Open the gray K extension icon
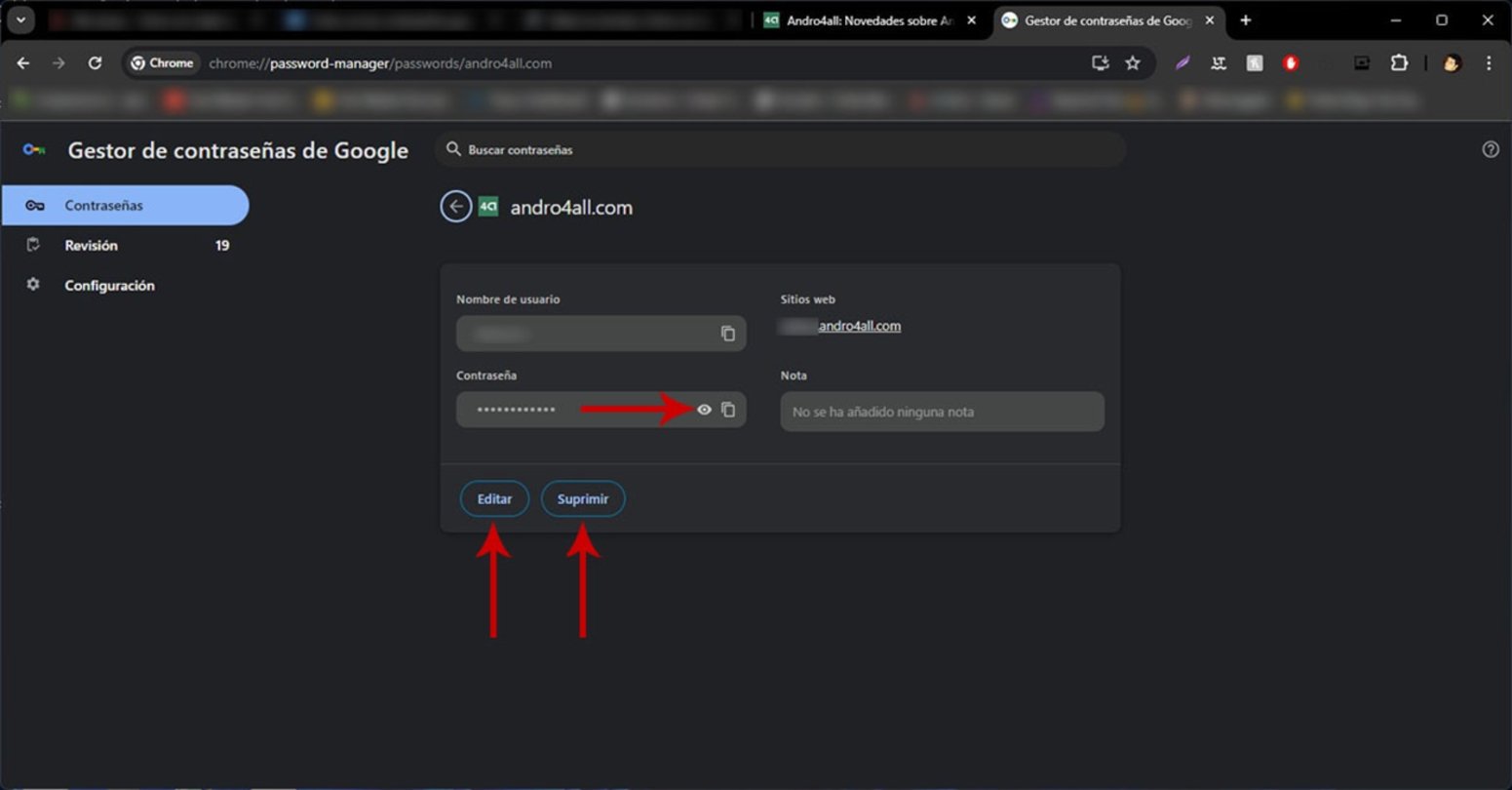1512x790 pixels. [x=1255, y=63]
